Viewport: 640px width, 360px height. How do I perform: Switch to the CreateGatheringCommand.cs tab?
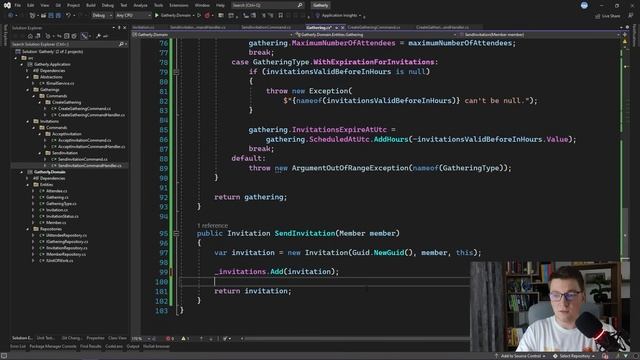coord(374,27)
